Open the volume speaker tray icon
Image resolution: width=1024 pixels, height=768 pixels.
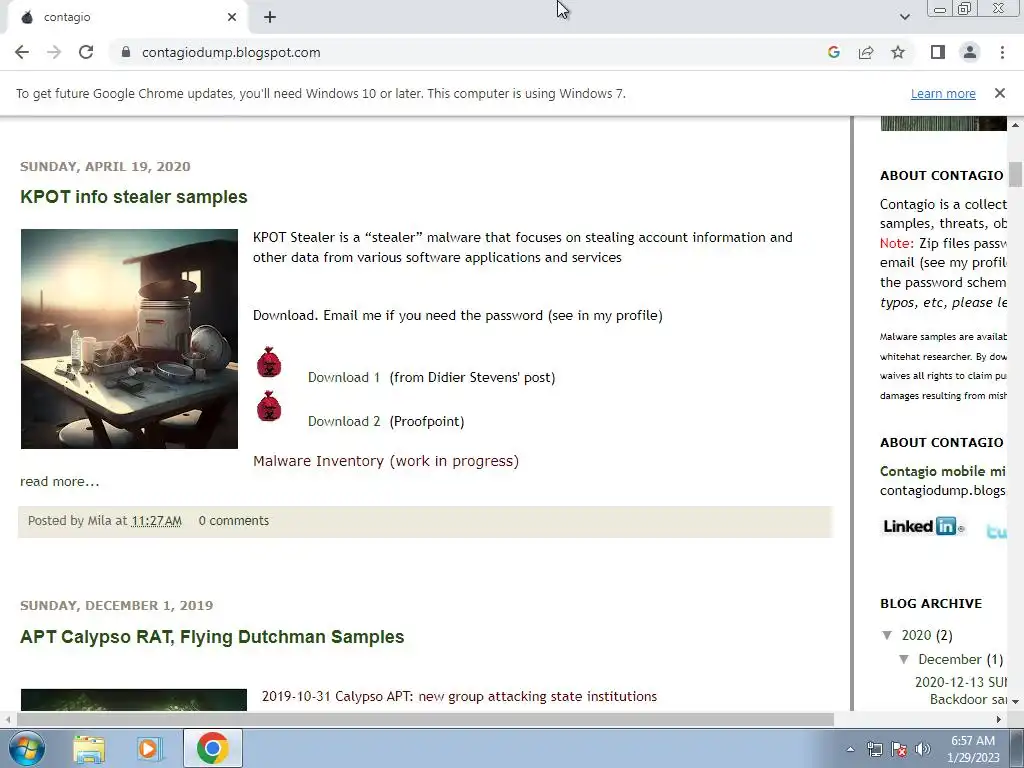[922, 749]
